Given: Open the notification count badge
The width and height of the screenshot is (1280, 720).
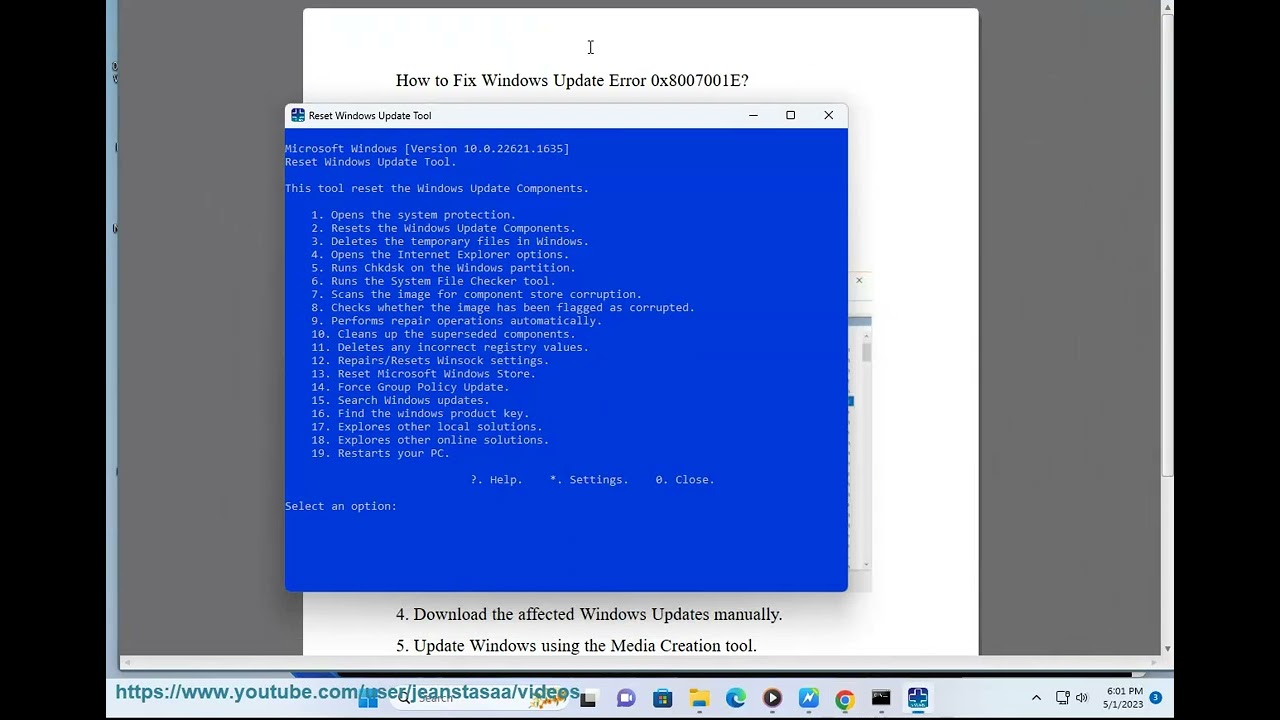Looking at the screenshot, I should pyautogui.click(x=1156, y=698).
